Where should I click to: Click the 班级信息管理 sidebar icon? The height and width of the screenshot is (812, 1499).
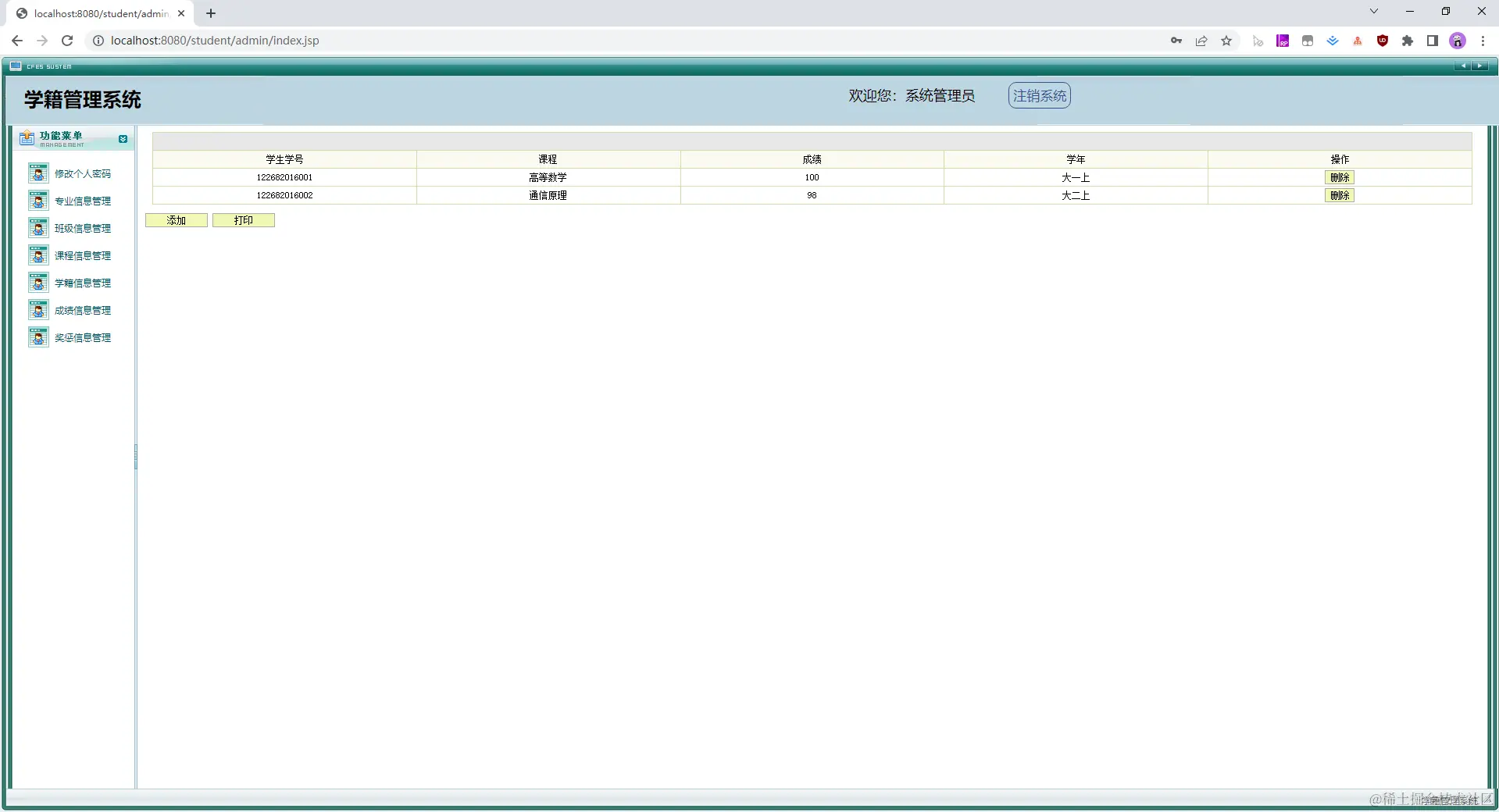tap(38, 228)
